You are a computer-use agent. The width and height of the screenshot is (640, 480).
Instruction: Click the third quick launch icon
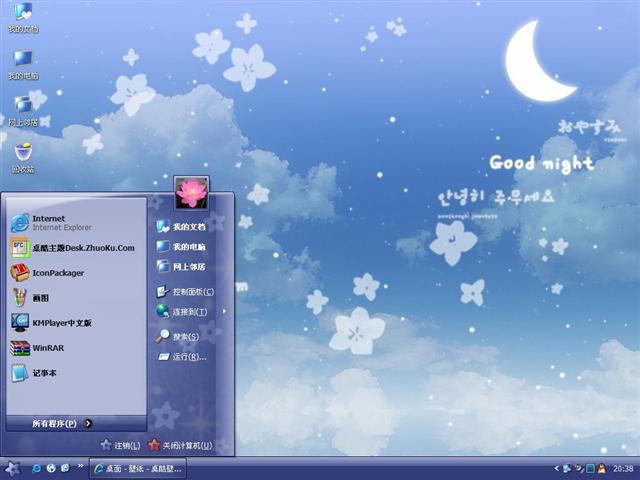click(x=65, y=468)
